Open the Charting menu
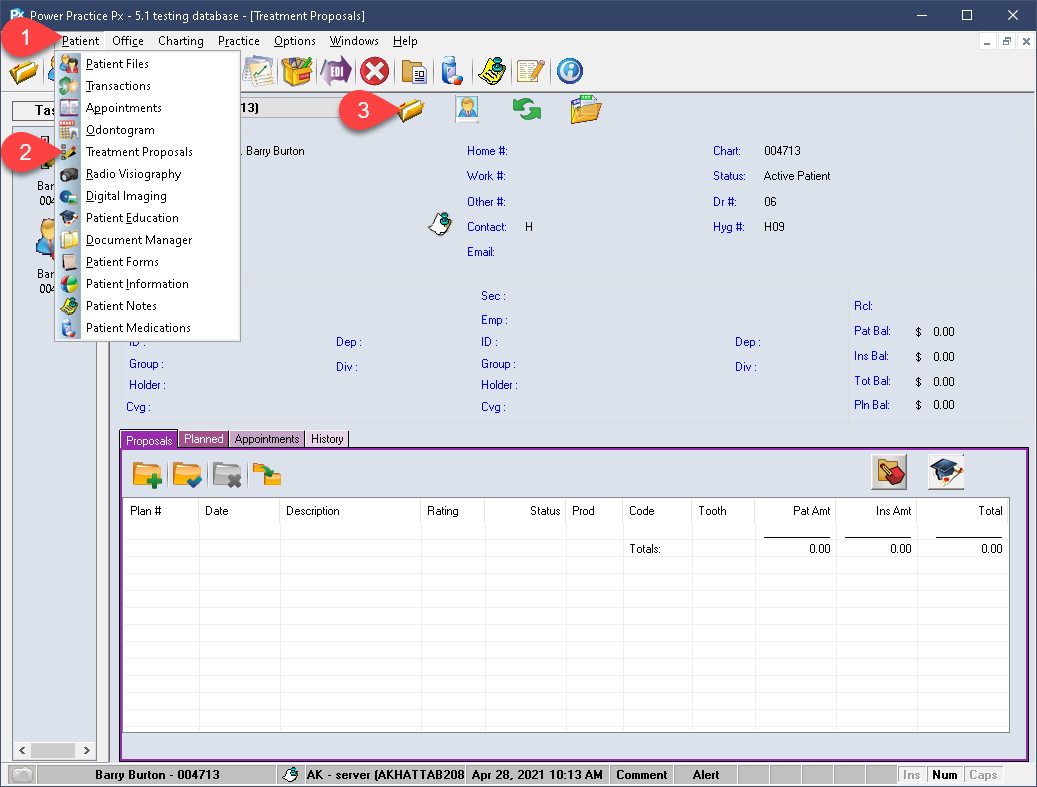Image resolution: width=1037 pixels, height=787 pixels. click(x=181, y=41)
